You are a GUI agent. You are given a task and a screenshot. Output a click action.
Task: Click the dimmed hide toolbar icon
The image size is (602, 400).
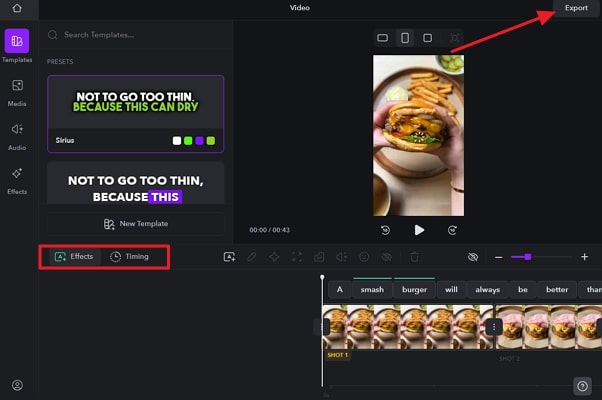coord(387,257)
